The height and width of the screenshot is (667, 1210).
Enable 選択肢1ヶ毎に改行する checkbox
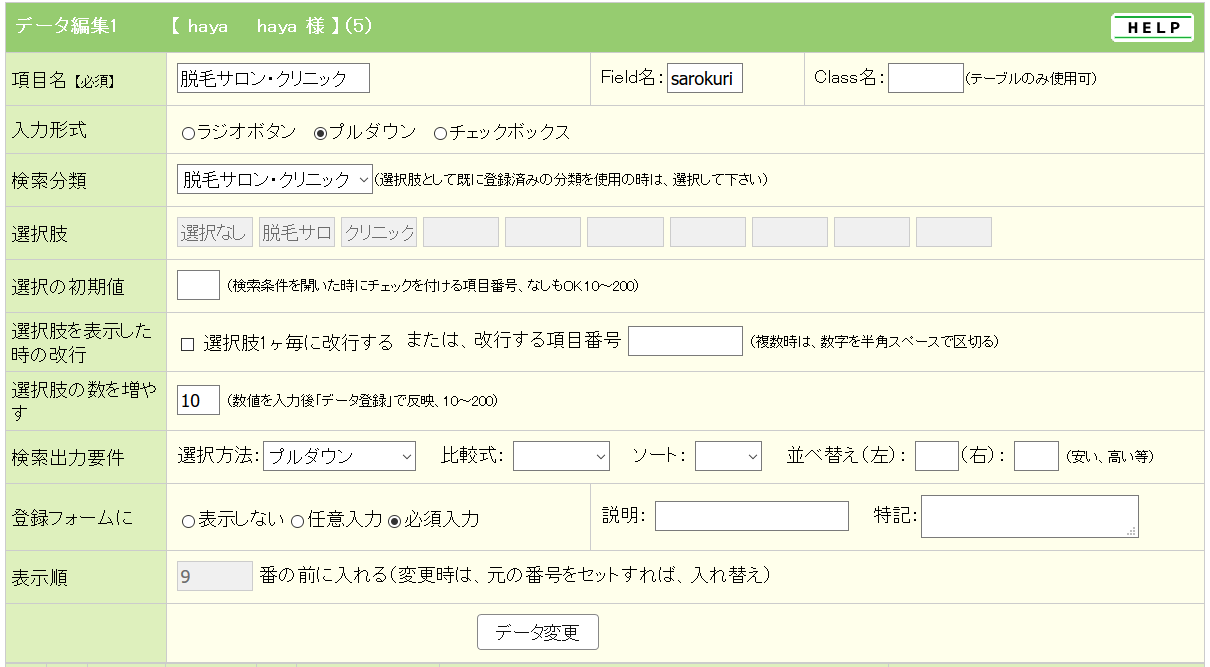[187, 344]
